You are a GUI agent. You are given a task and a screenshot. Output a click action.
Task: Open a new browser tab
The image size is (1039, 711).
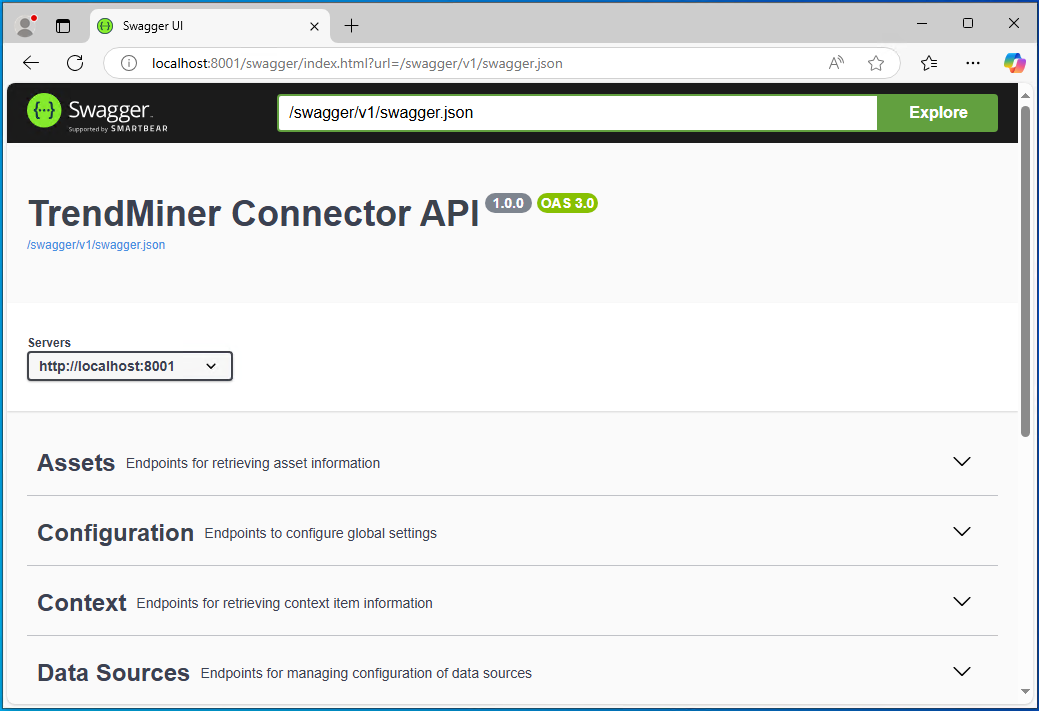point(351,26)
